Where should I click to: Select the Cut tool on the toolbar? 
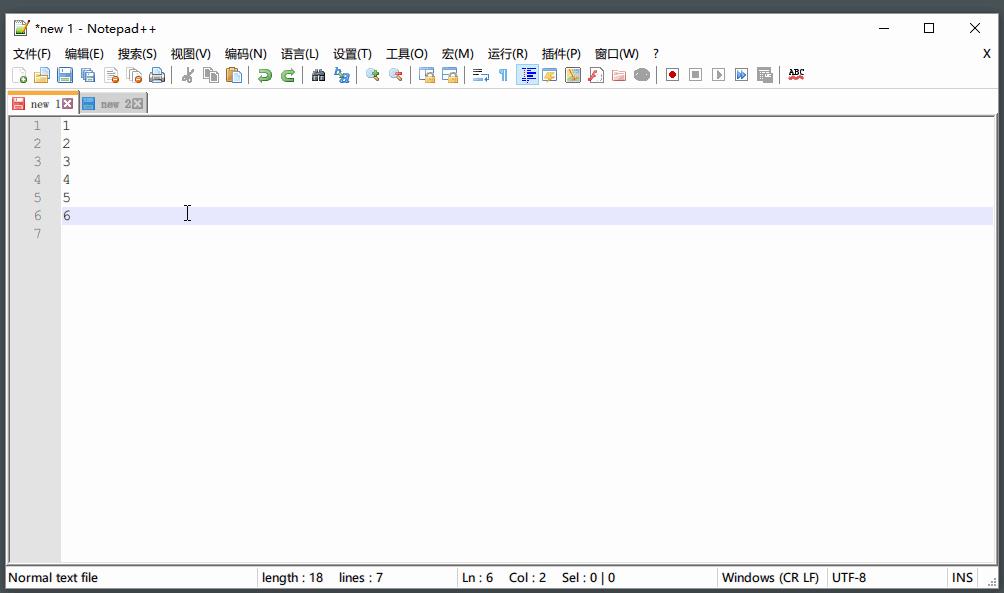(x=186, y=74)
